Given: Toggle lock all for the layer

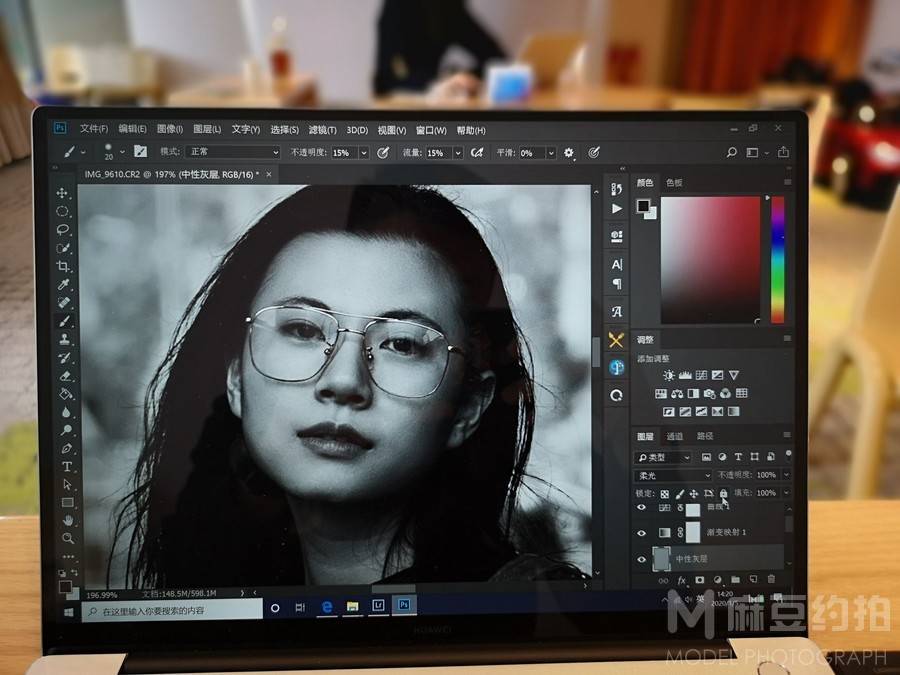Looking at the screenshot, I should pos(723,493).
